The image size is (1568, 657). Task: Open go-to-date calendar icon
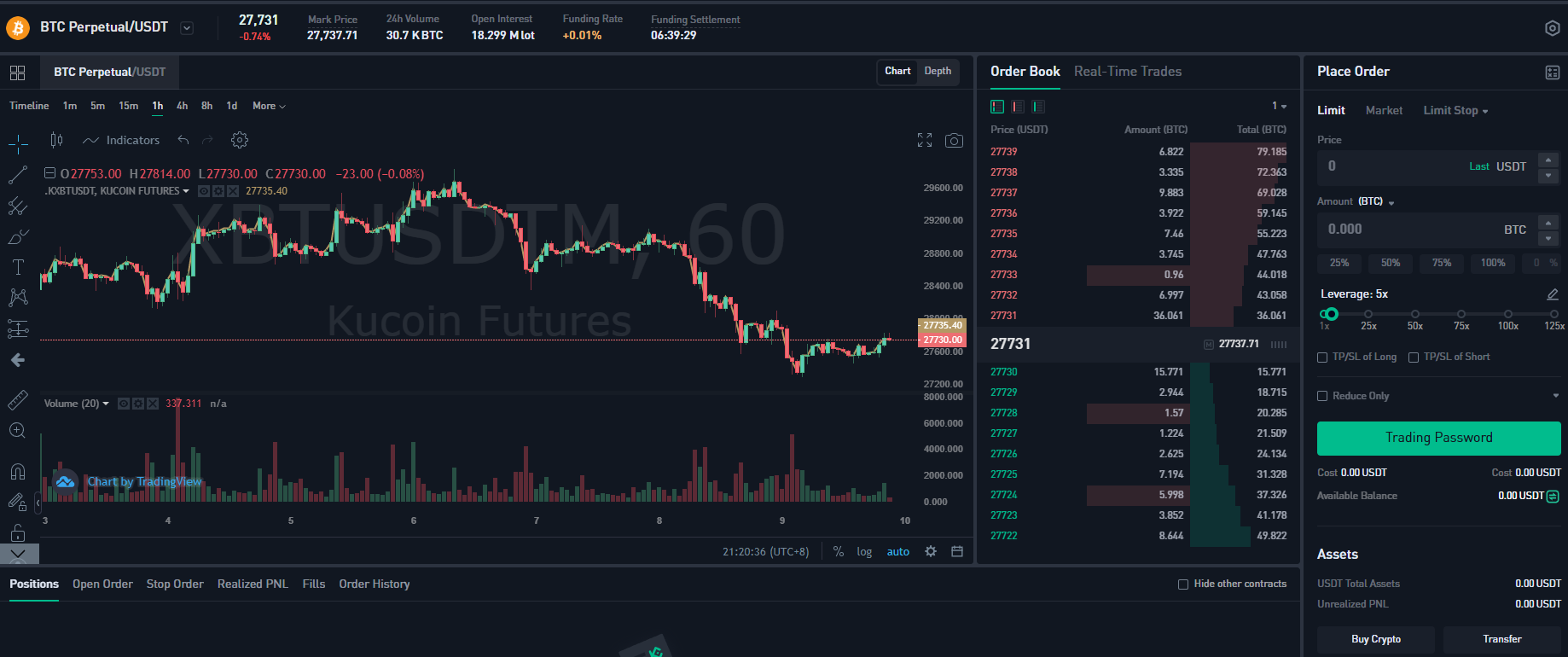click(957, 551)
